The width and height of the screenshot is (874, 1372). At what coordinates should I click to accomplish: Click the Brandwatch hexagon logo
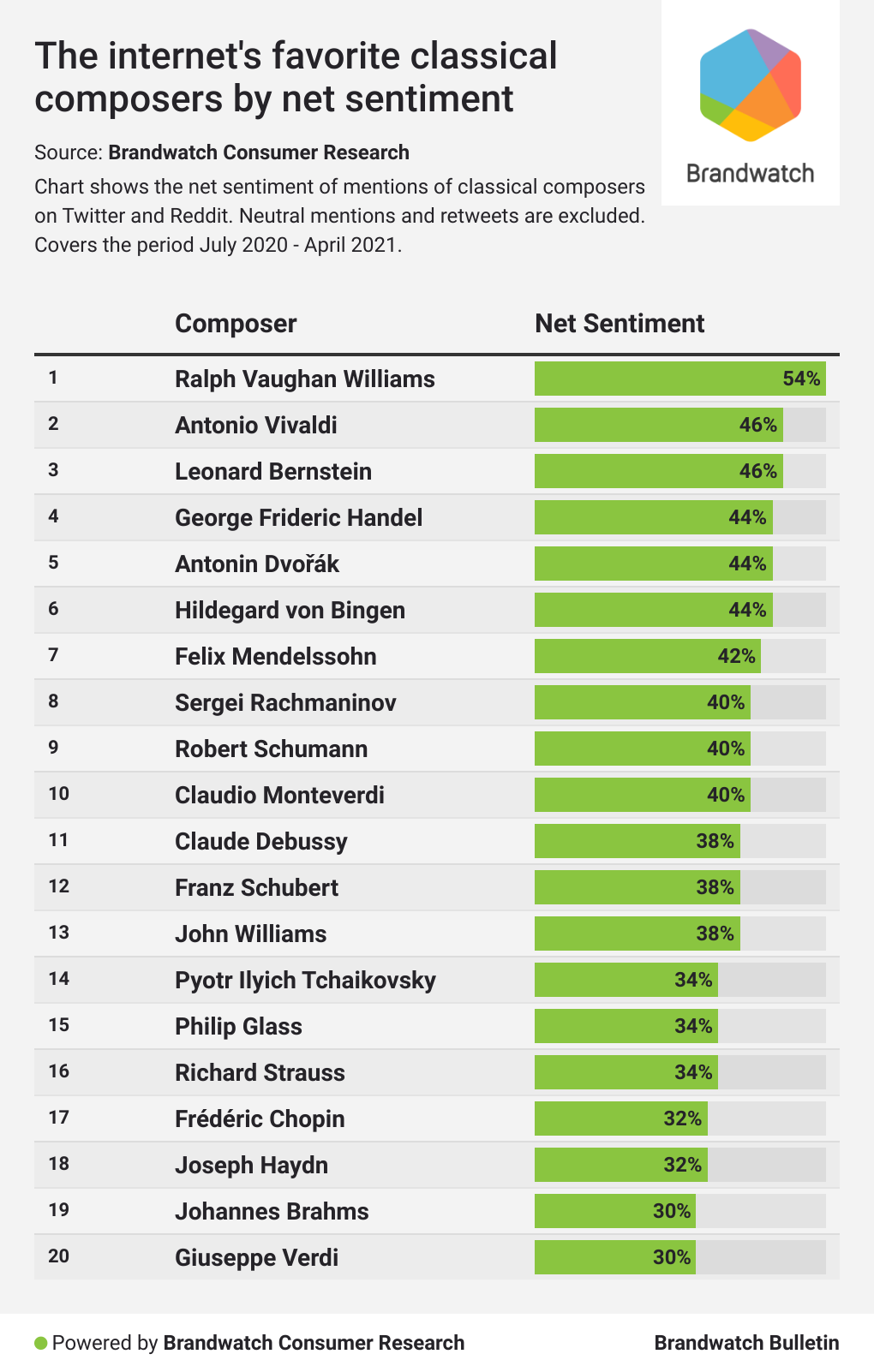click(x=750, y=86)
